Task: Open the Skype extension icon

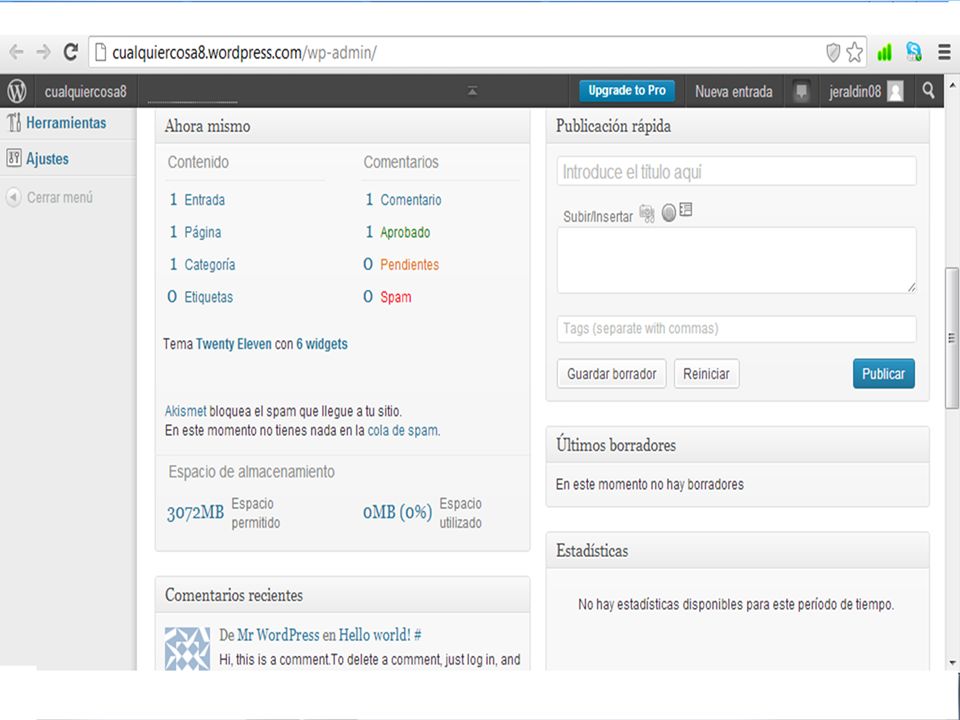Action: pos(914,52)
